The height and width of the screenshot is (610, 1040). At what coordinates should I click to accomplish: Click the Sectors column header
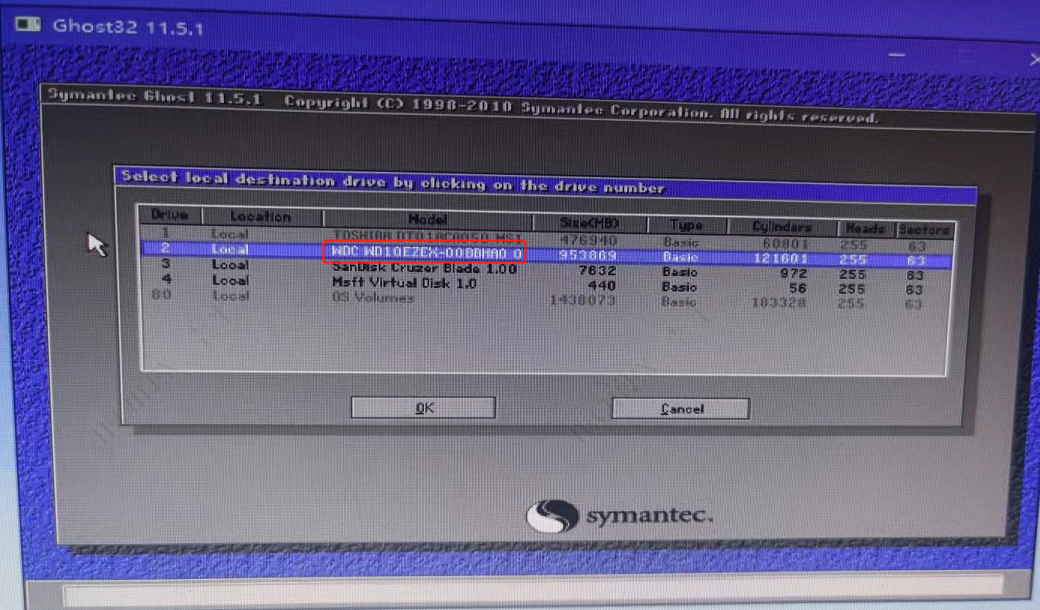tap(923, 230)
